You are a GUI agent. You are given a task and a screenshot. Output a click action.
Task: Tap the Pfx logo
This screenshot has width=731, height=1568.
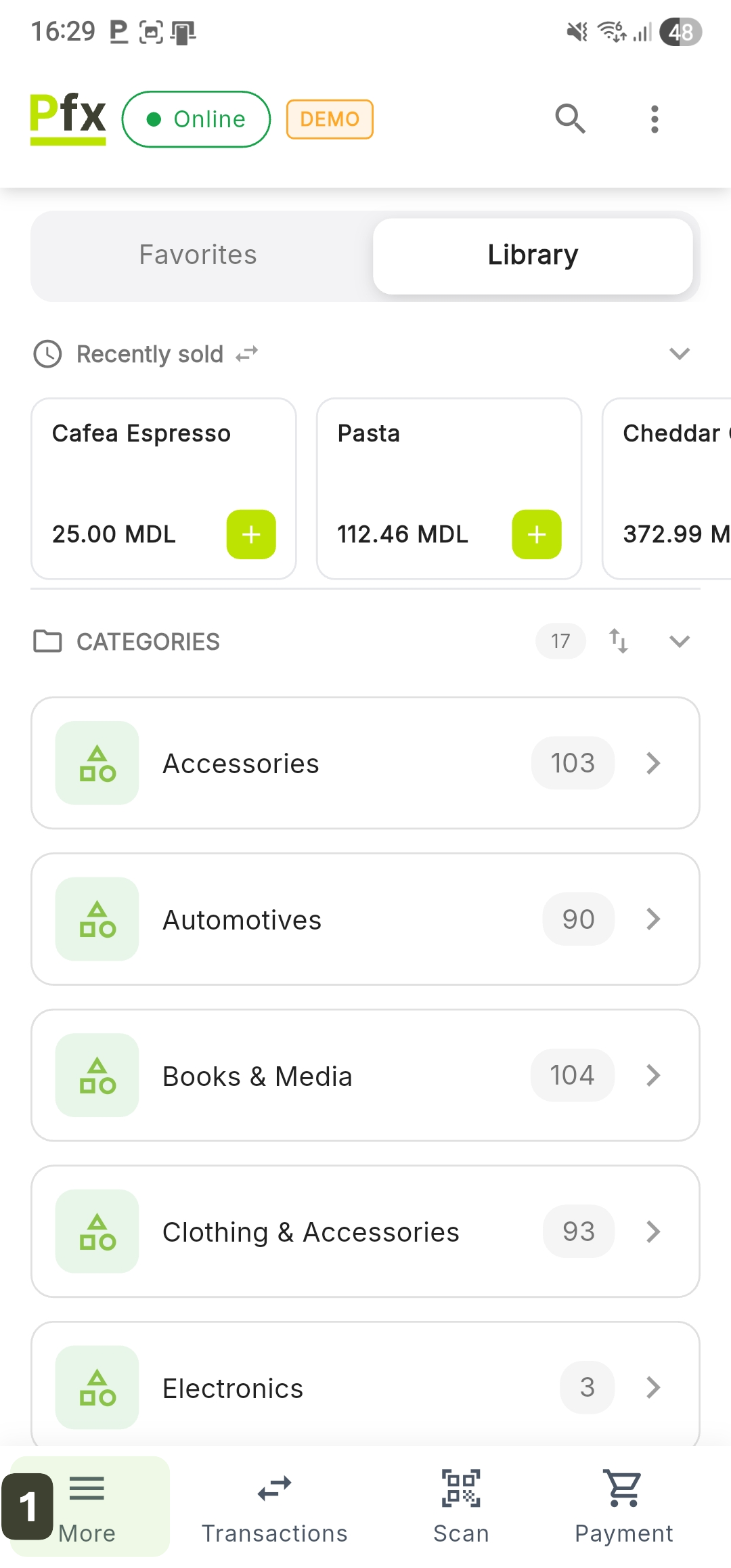coord(68,118)
